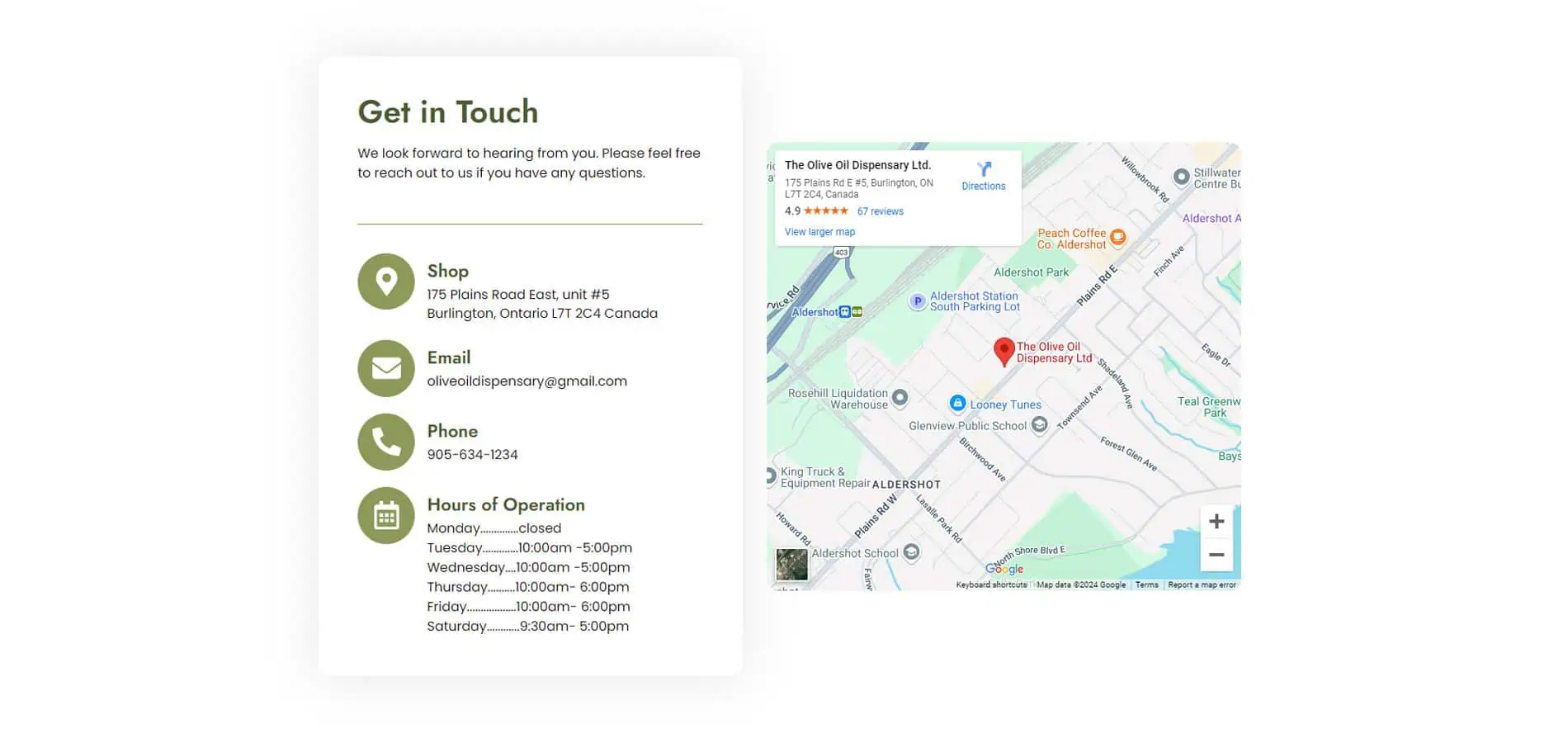Click the Friday 10:00am-6:00pm hours row

coord(528,607)
